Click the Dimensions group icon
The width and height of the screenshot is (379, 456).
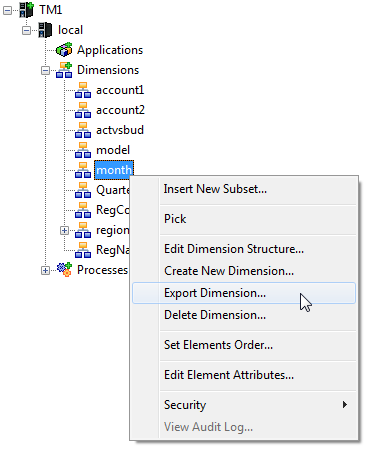pyautogui.click(x=64, y=70)
